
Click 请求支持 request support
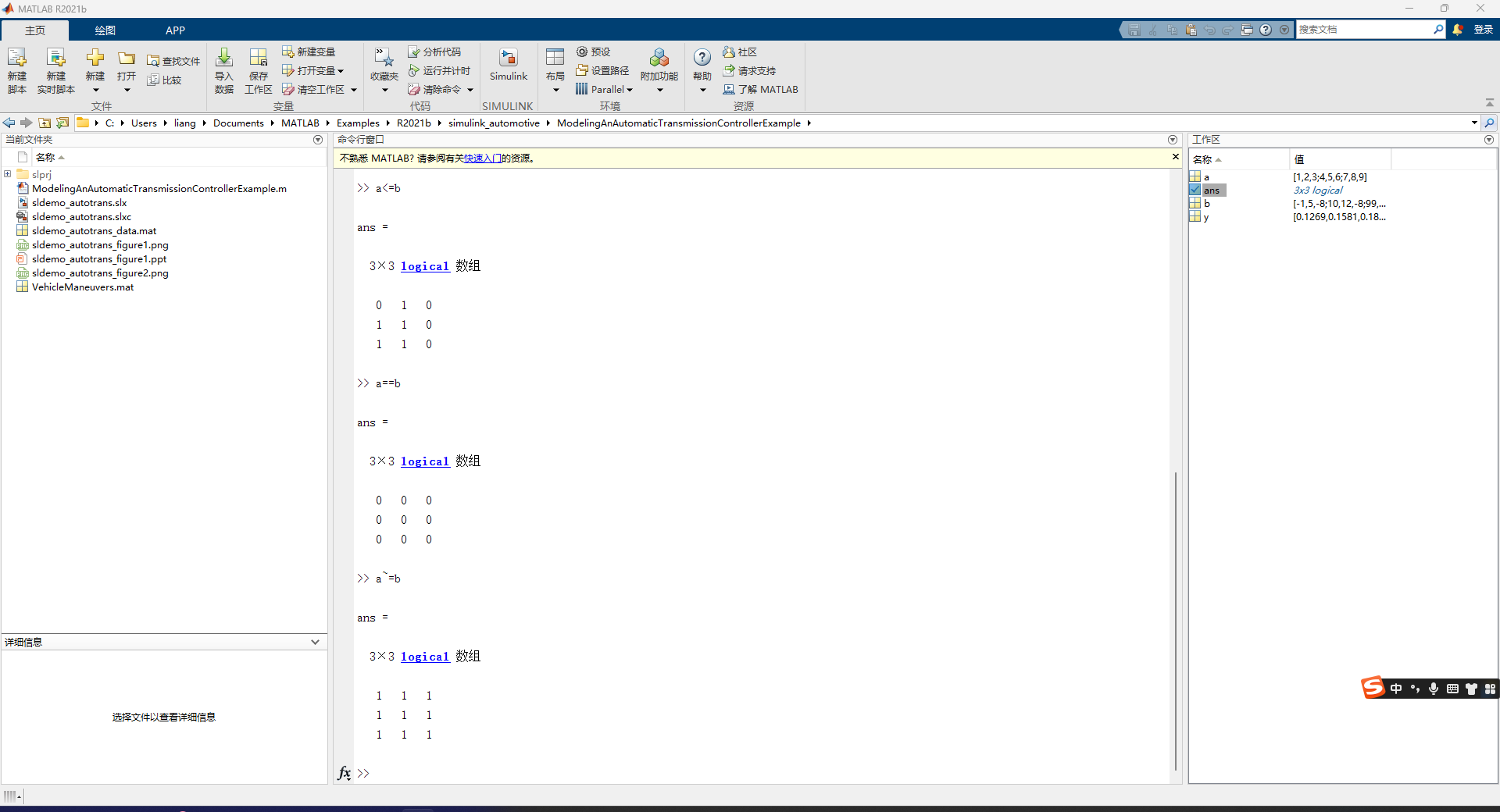point(749,70)
